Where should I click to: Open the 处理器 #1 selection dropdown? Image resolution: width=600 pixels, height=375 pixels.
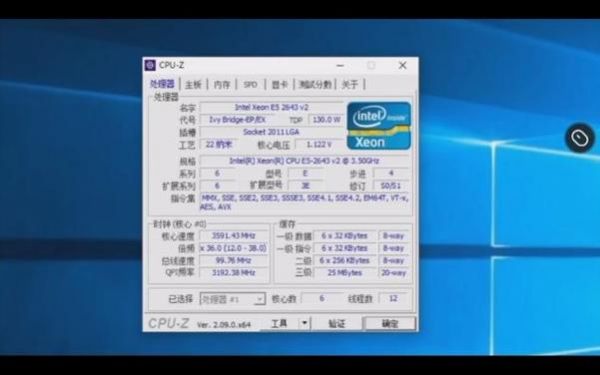[x=233, y=299]
